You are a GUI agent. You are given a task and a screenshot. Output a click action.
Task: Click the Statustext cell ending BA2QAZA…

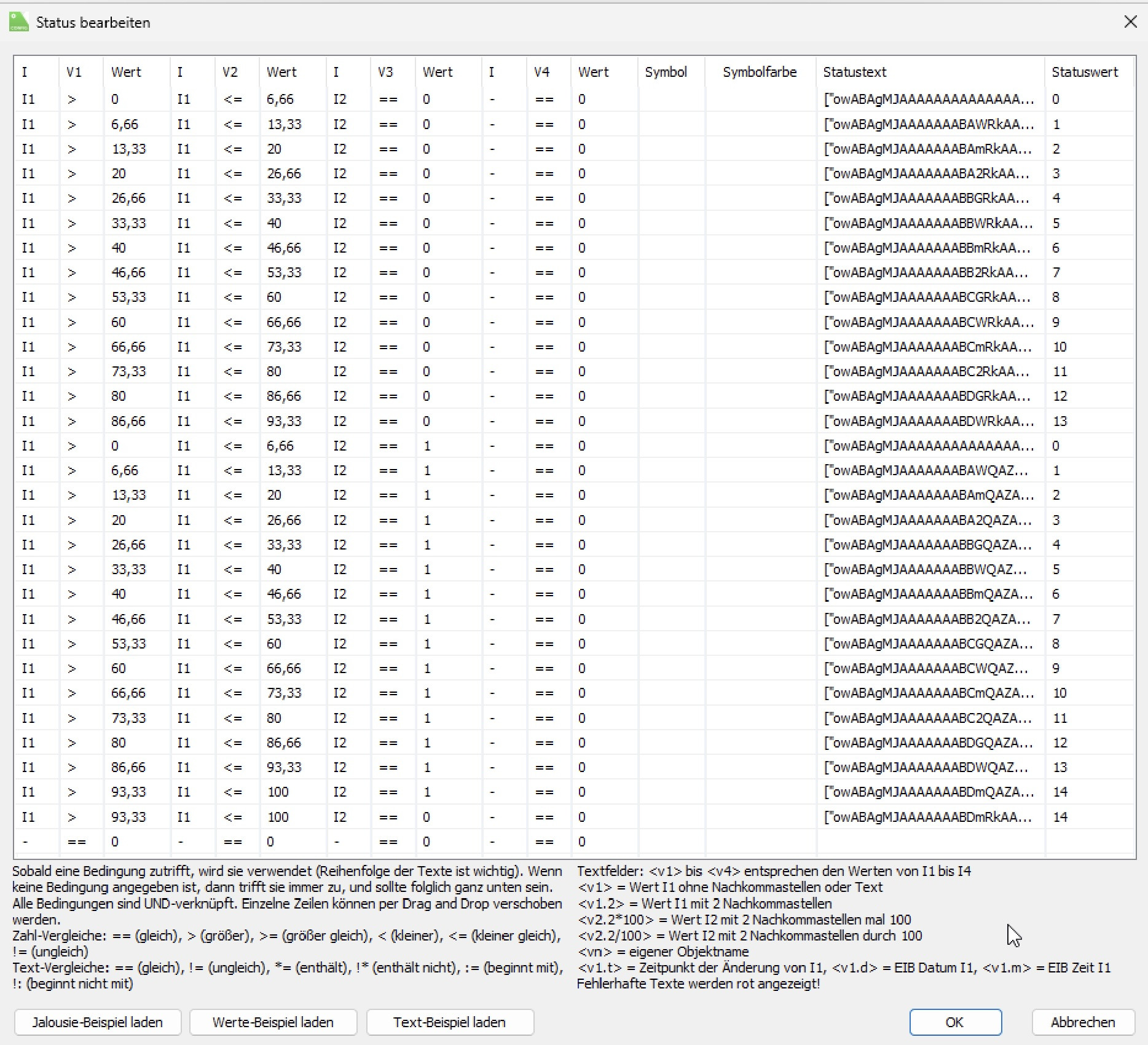(930, 520)
